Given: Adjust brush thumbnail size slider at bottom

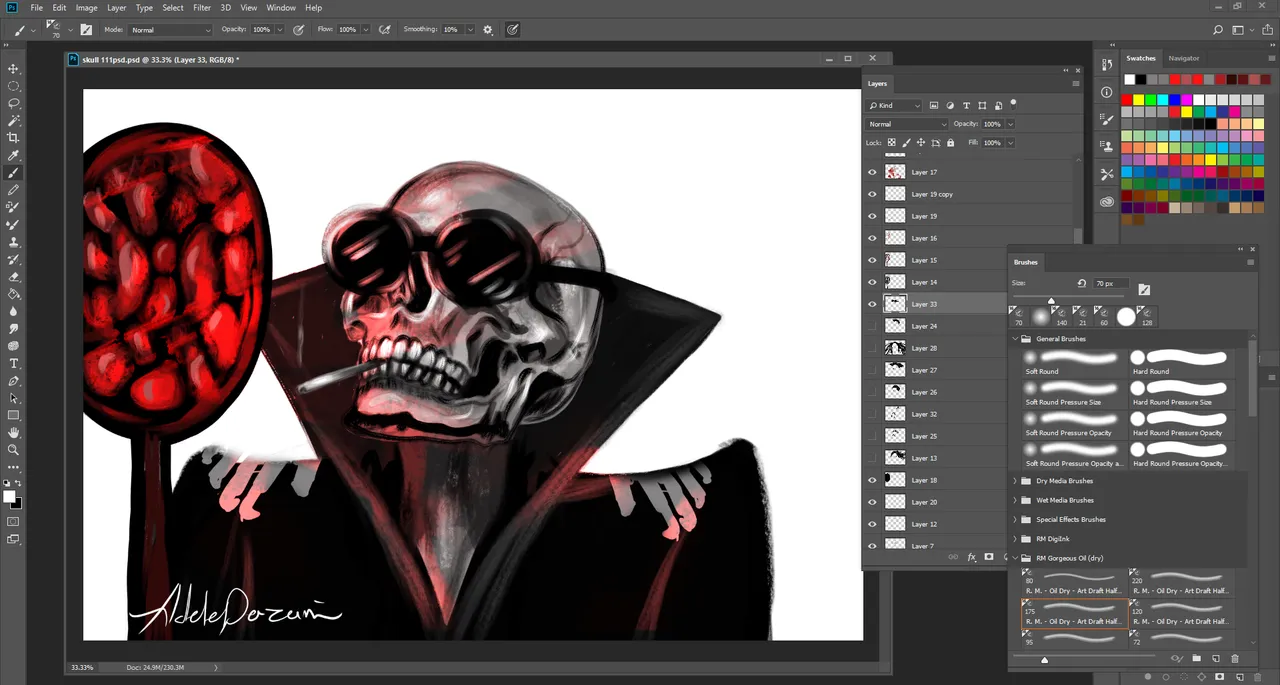Looking at the screenshot, I should click(1044, 660).
